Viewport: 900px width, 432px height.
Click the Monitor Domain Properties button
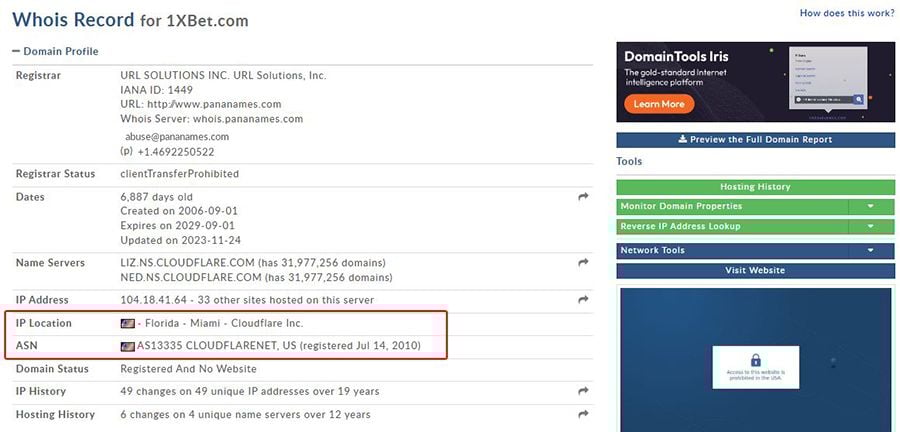click(x=732, y=207)
